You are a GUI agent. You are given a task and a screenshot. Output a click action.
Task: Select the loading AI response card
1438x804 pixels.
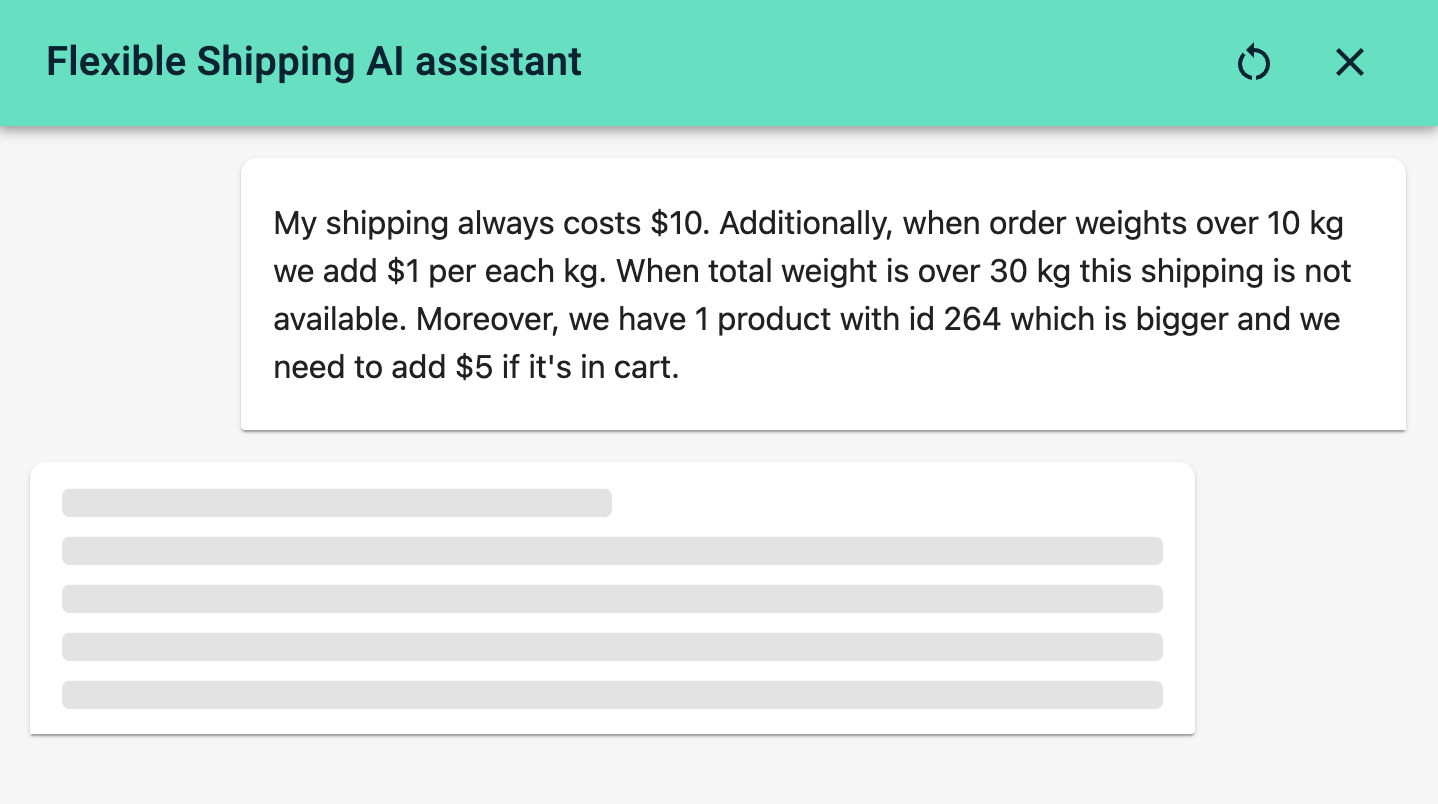(x=613, y=598)
